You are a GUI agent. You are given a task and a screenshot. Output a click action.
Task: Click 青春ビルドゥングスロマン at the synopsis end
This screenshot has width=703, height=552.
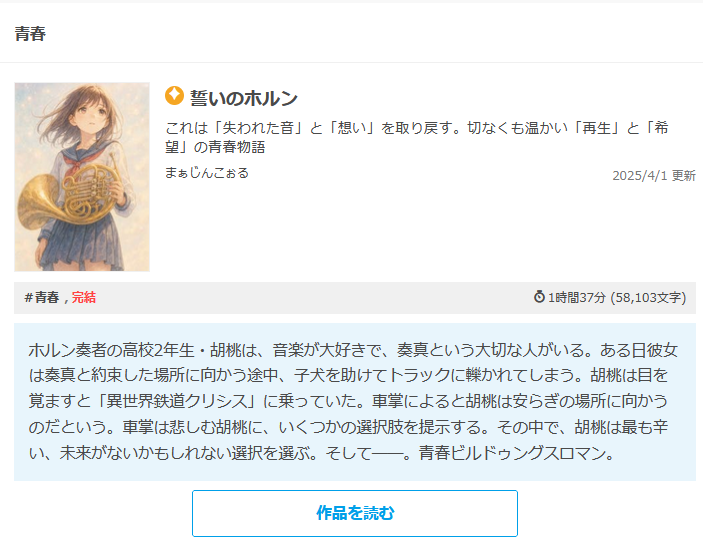512,453
